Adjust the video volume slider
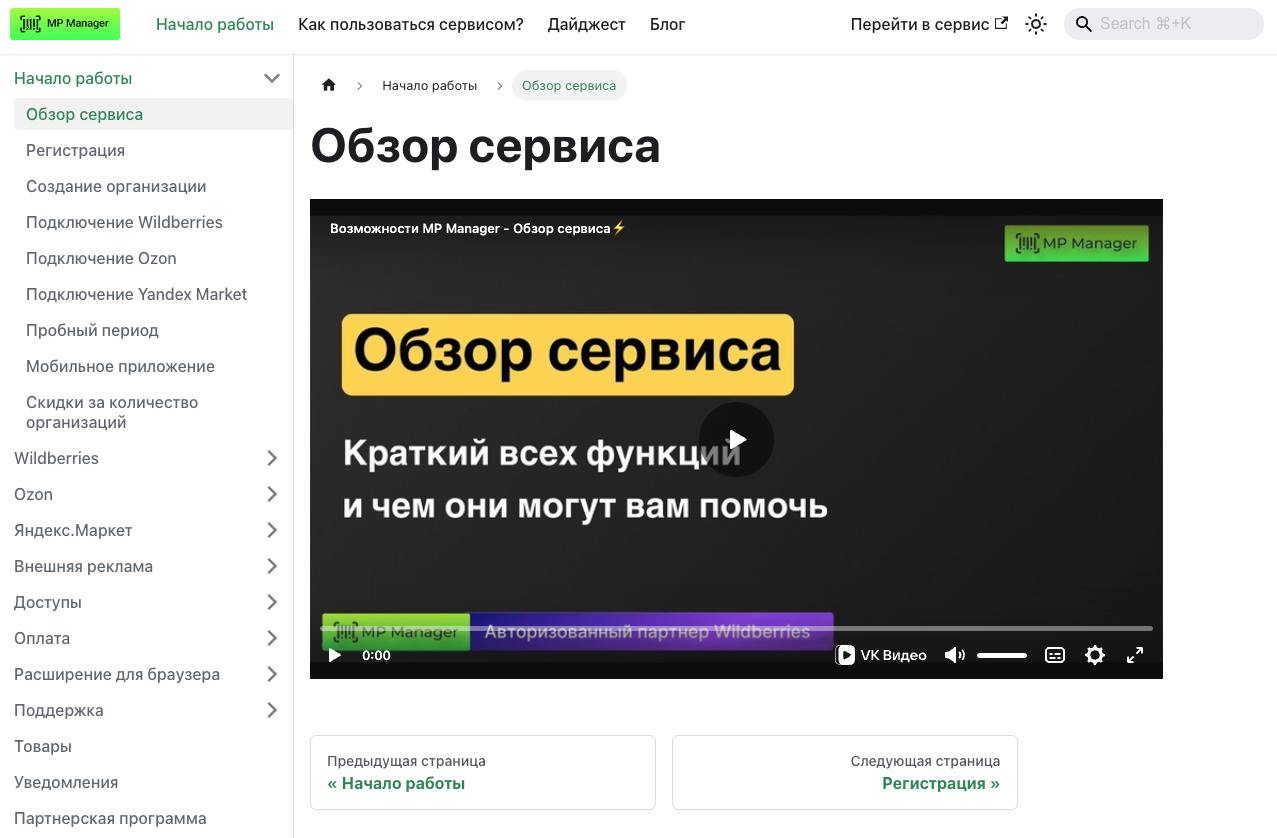This screenshot has width=1277, height=838. coord(1002,655)
